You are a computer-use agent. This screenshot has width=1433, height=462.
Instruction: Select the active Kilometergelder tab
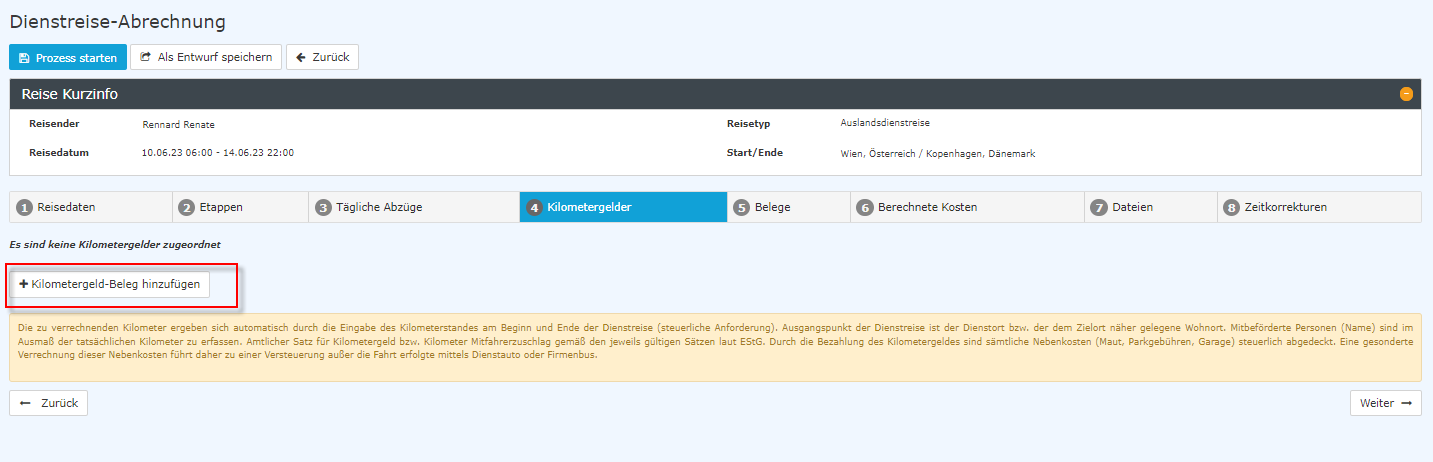(622, 207)
